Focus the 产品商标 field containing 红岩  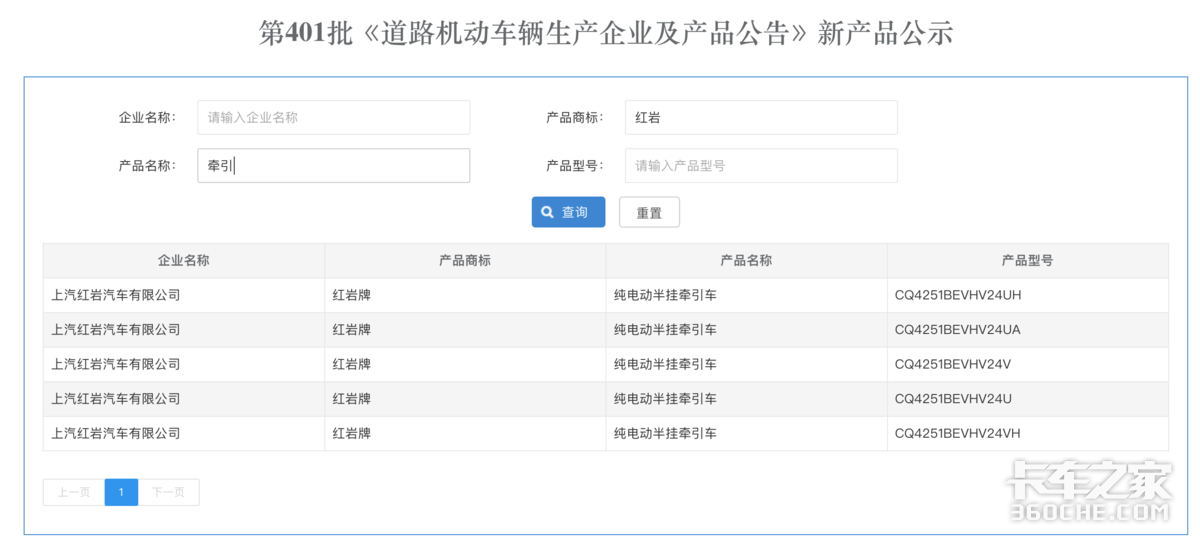pyautogui.click(x=760, y=117)
